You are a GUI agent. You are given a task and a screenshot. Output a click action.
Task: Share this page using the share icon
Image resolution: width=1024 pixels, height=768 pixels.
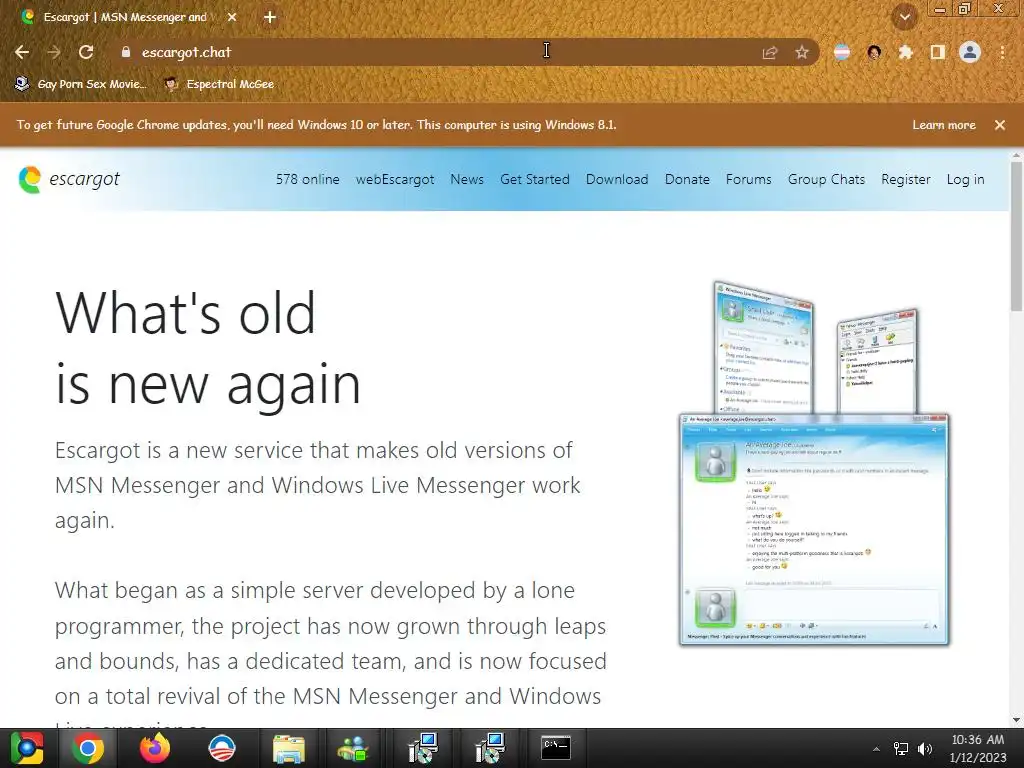point(770,53)
